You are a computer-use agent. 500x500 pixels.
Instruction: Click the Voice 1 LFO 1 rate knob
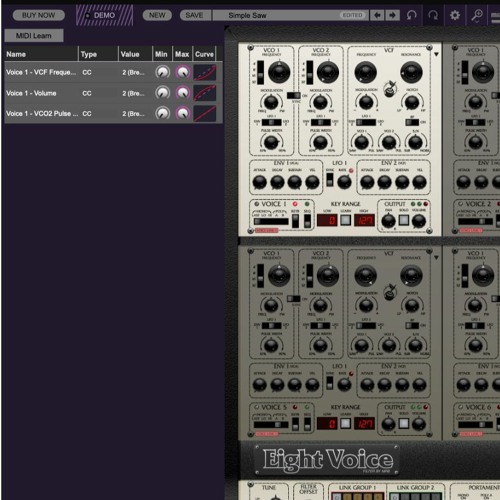tap(344, 182)
